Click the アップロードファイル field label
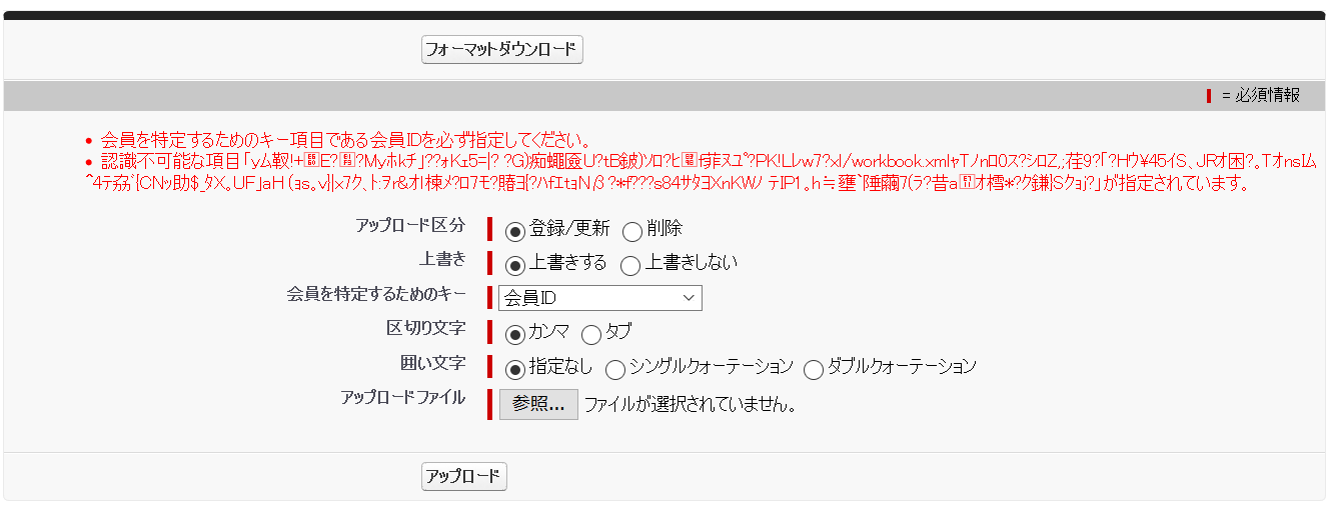Image resolution: width=1334 pixels, height=508 pixels. [403, 397]
